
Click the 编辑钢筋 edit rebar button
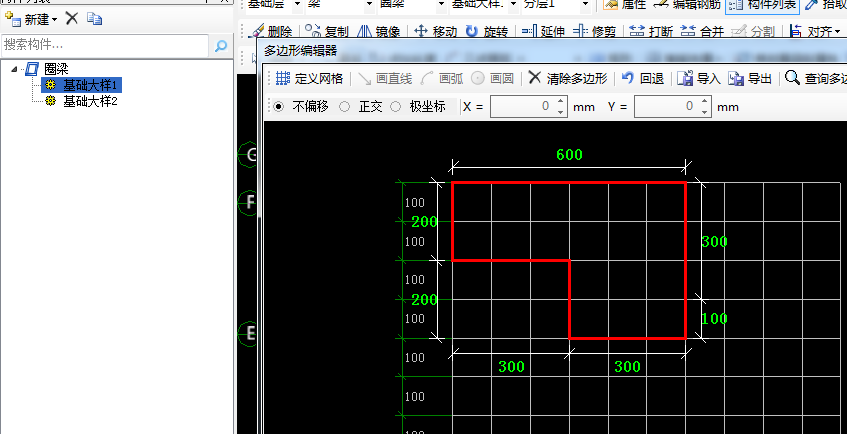click(x=686, y=5)
